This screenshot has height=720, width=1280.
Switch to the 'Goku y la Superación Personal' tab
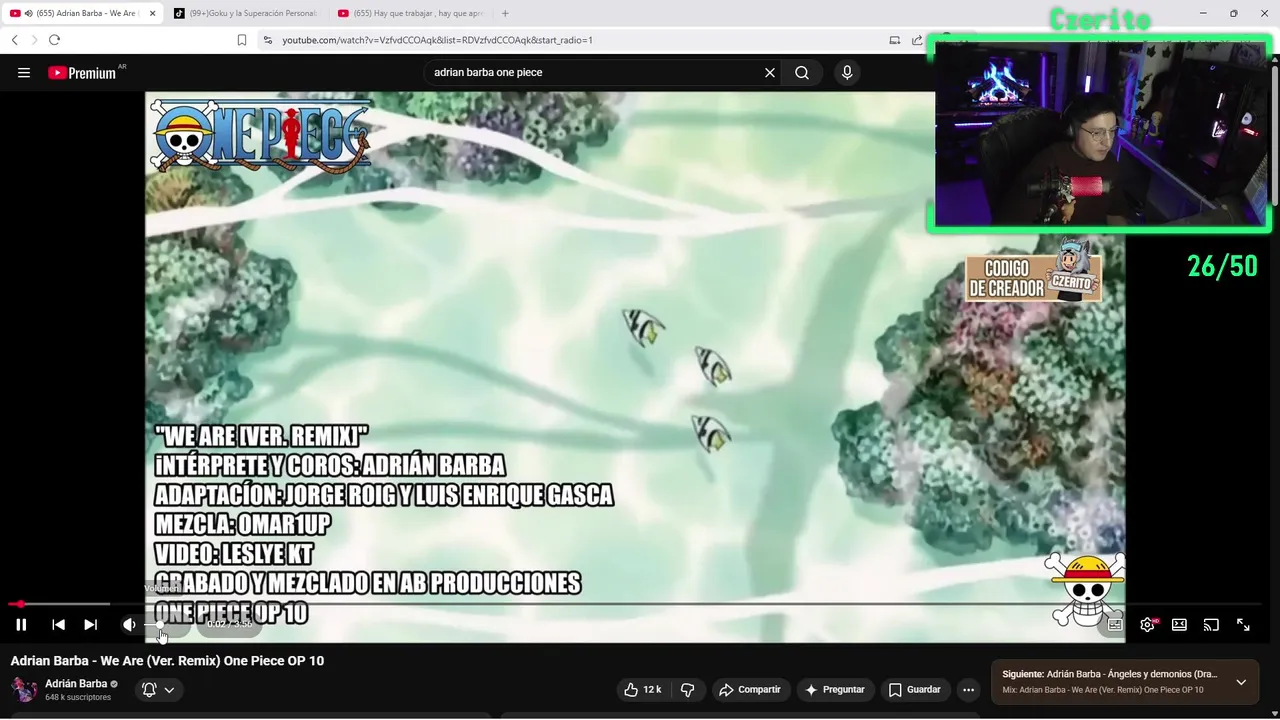[x=244, y=13]
